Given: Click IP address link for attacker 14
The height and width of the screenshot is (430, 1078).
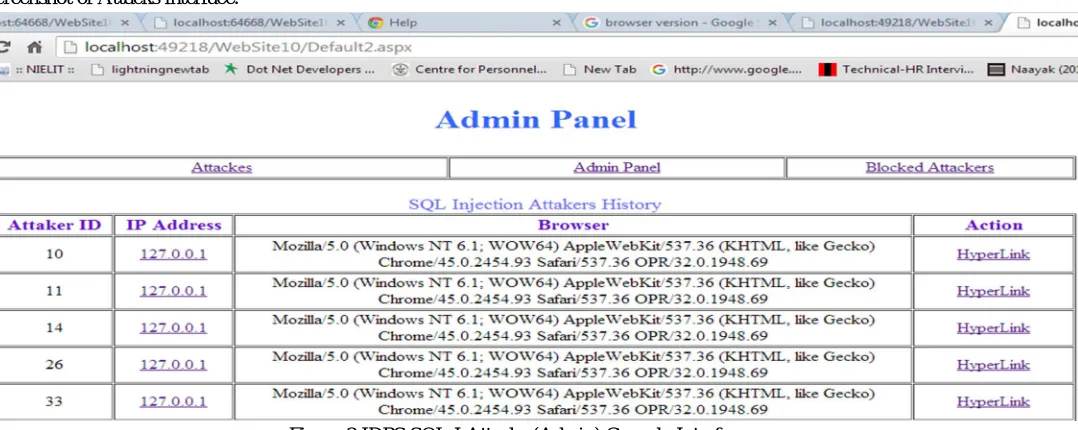Looking at the screenshot, I should 173,328.
